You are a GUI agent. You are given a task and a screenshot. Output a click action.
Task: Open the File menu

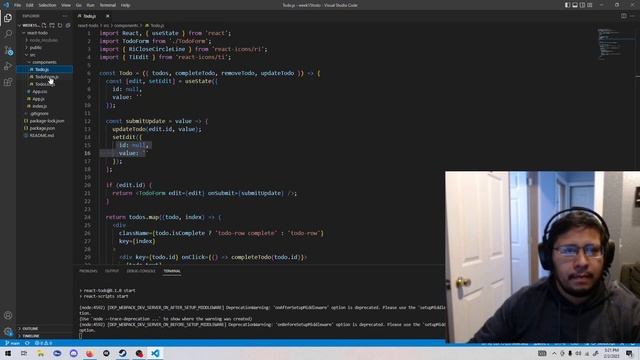tap(17, 5)
